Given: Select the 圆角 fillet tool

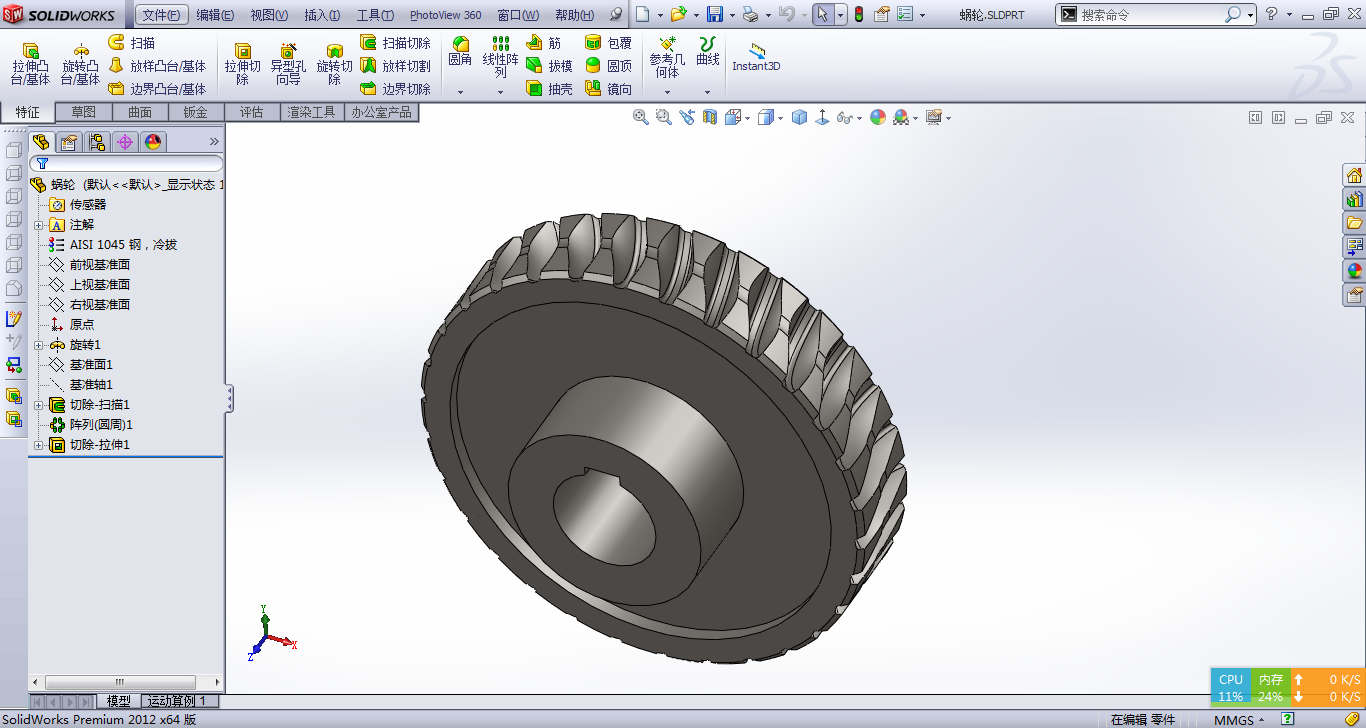Looking at the screenshot, I should 460,52.
